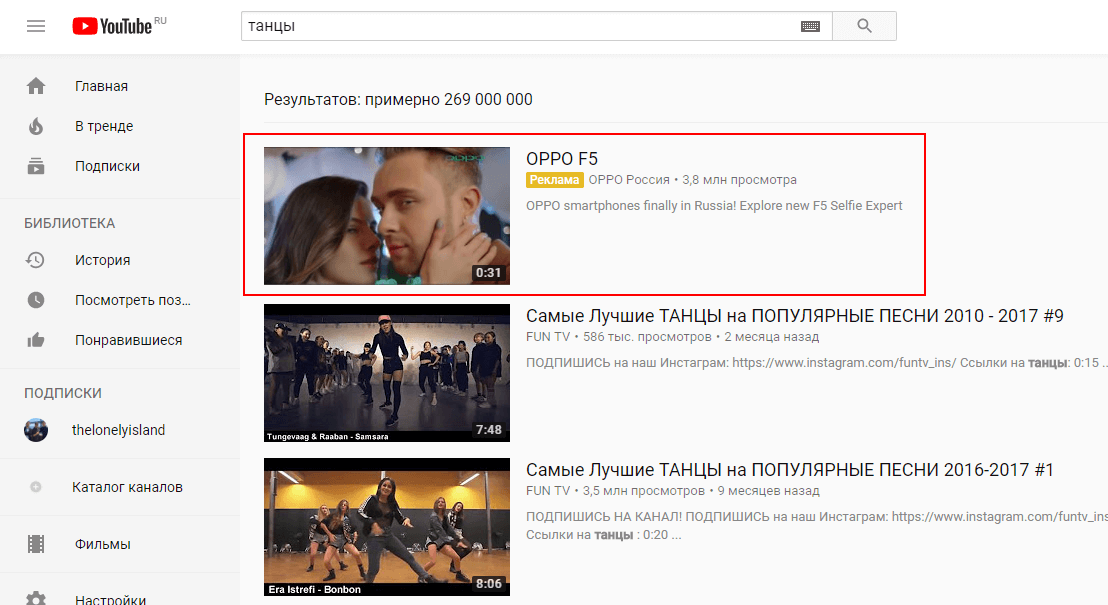Open video titled ТАНЦЫ 2010 - 2017 #9
The height and width of the screenshot is (605, 1108).
pos(794,316)
